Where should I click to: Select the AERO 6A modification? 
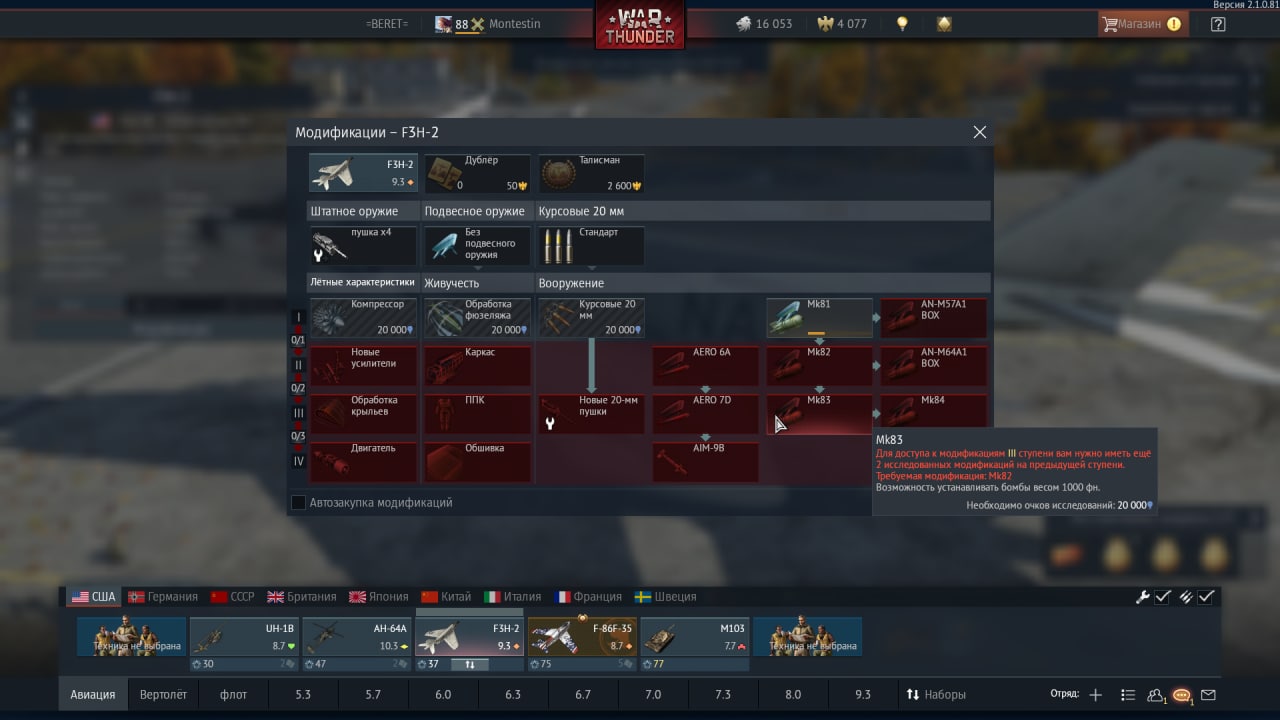[706, 366]
